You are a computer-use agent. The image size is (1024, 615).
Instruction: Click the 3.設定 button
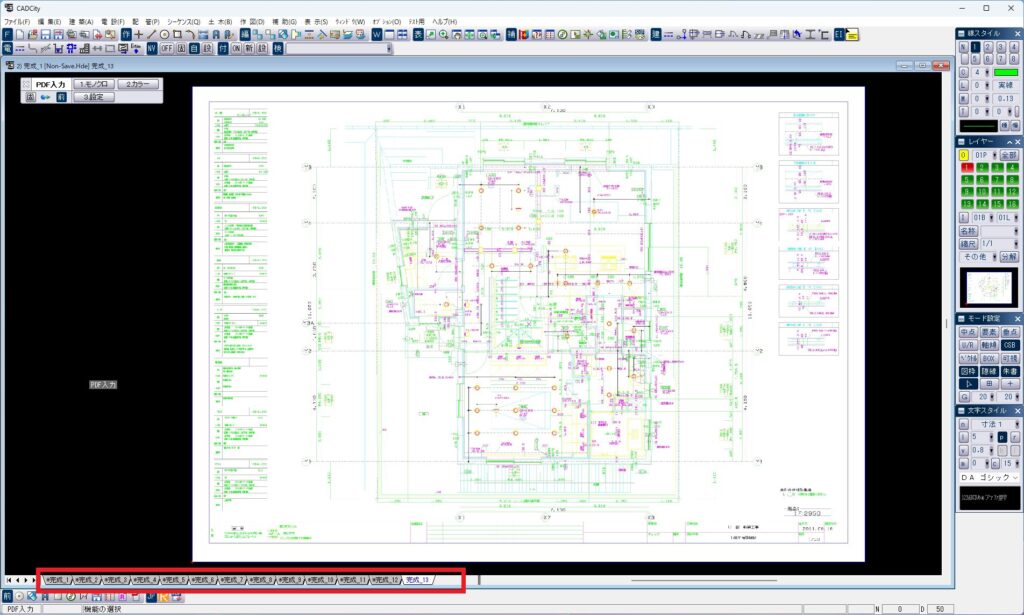94,97
